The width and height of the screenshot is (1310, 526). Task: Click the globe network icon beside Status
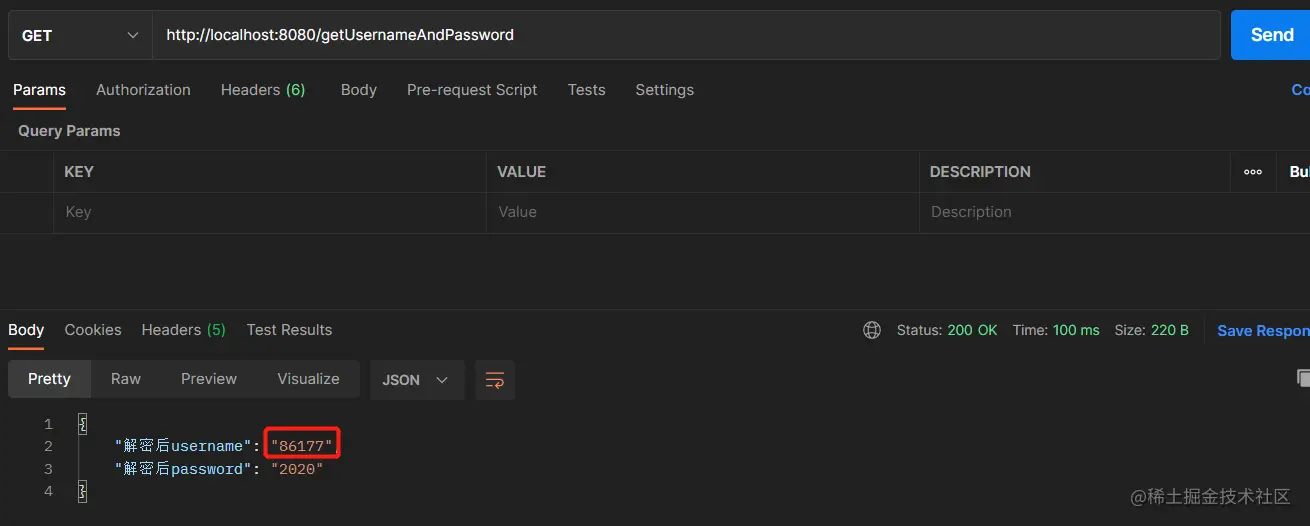(872, 330)
